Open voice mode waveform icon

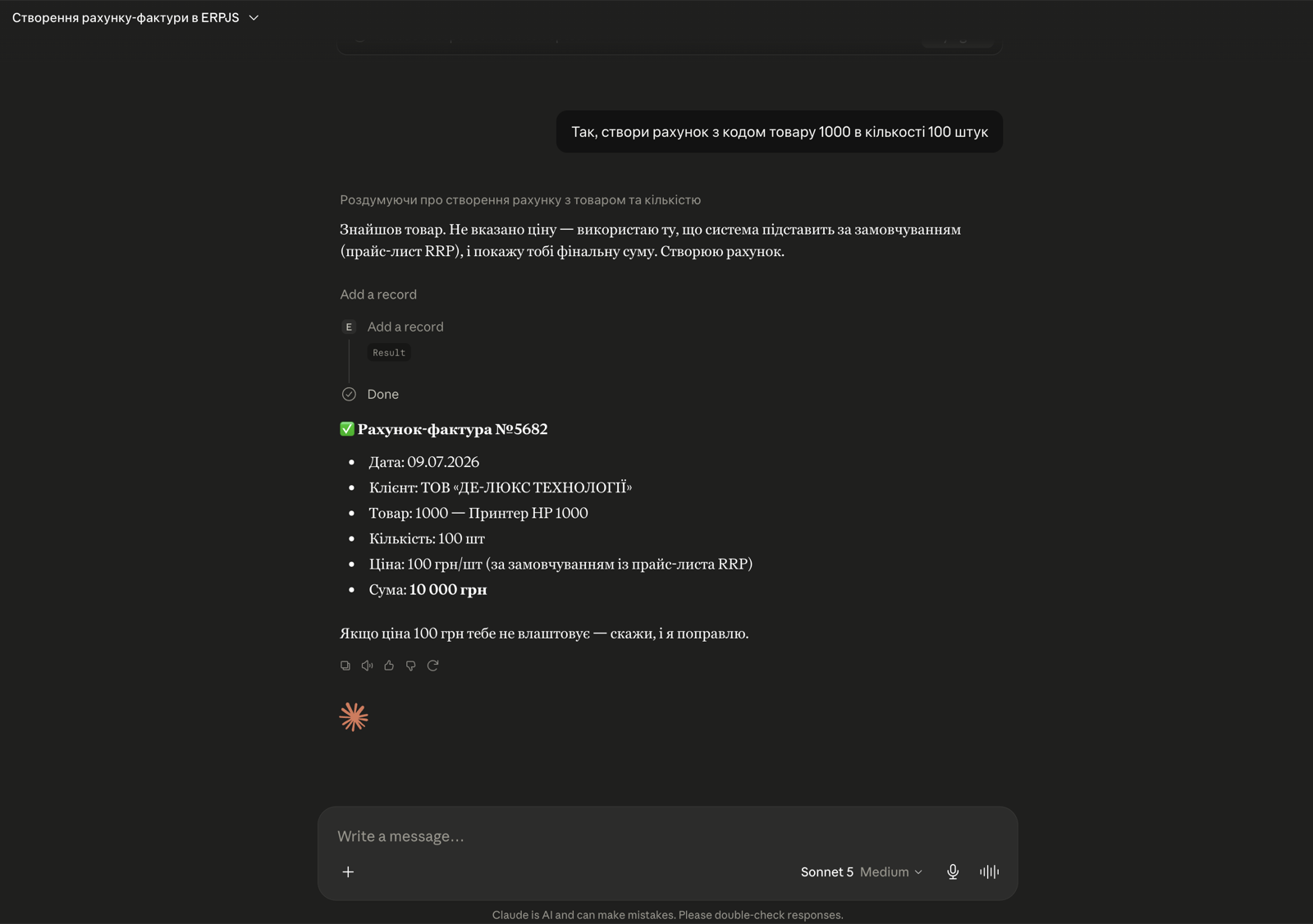pos(989,871)
